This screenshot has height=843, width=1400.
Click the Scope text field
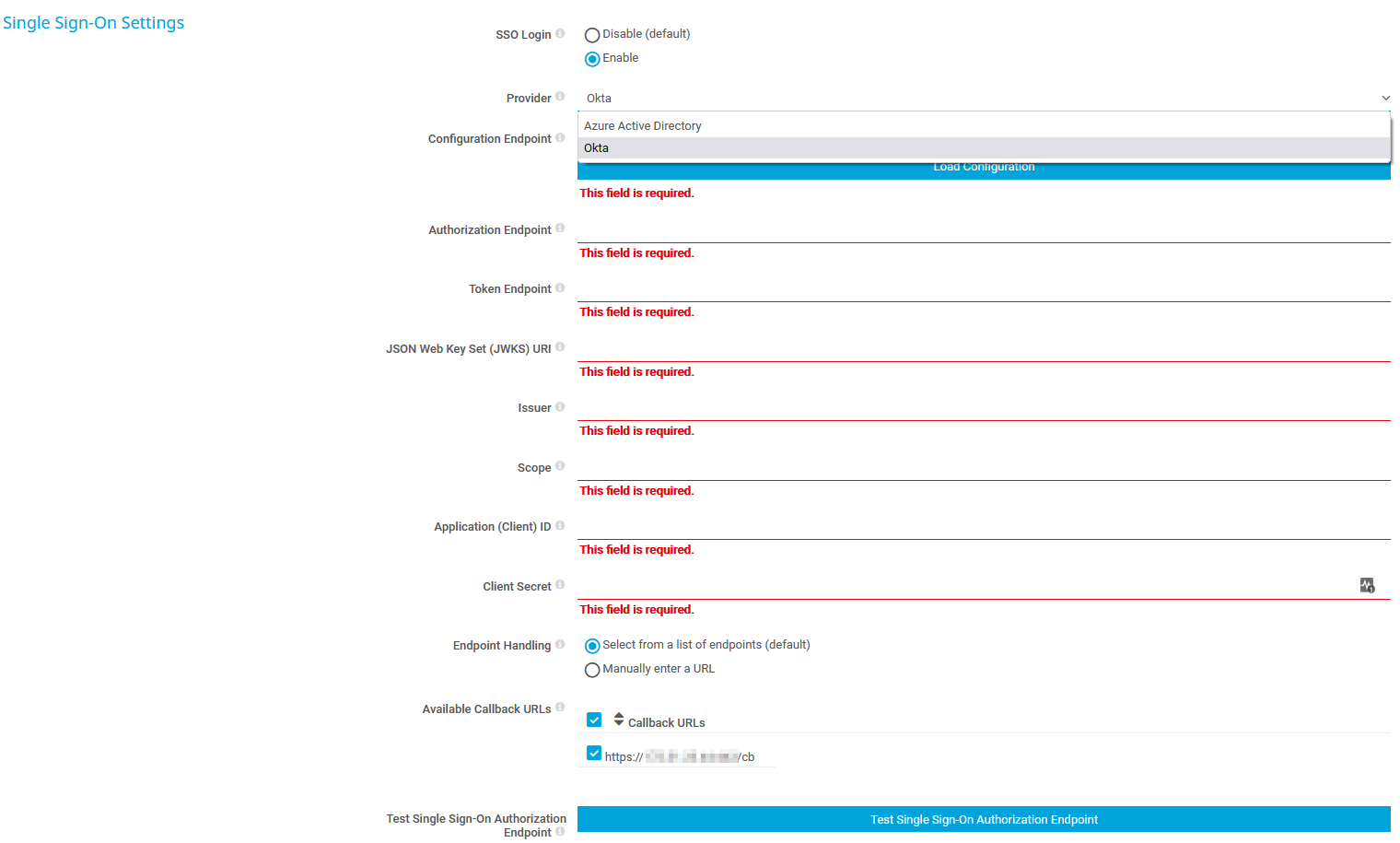point(984,468)
